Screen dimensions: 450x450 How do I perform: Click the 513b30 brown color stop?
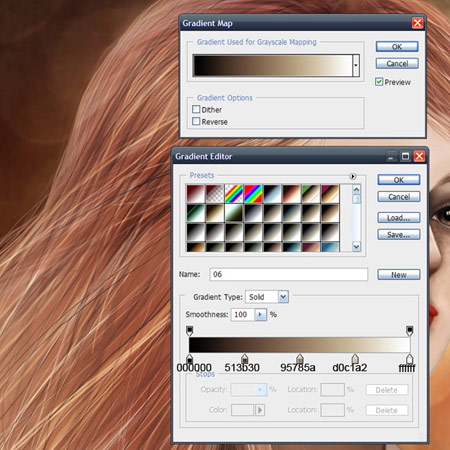pos(245,359)
